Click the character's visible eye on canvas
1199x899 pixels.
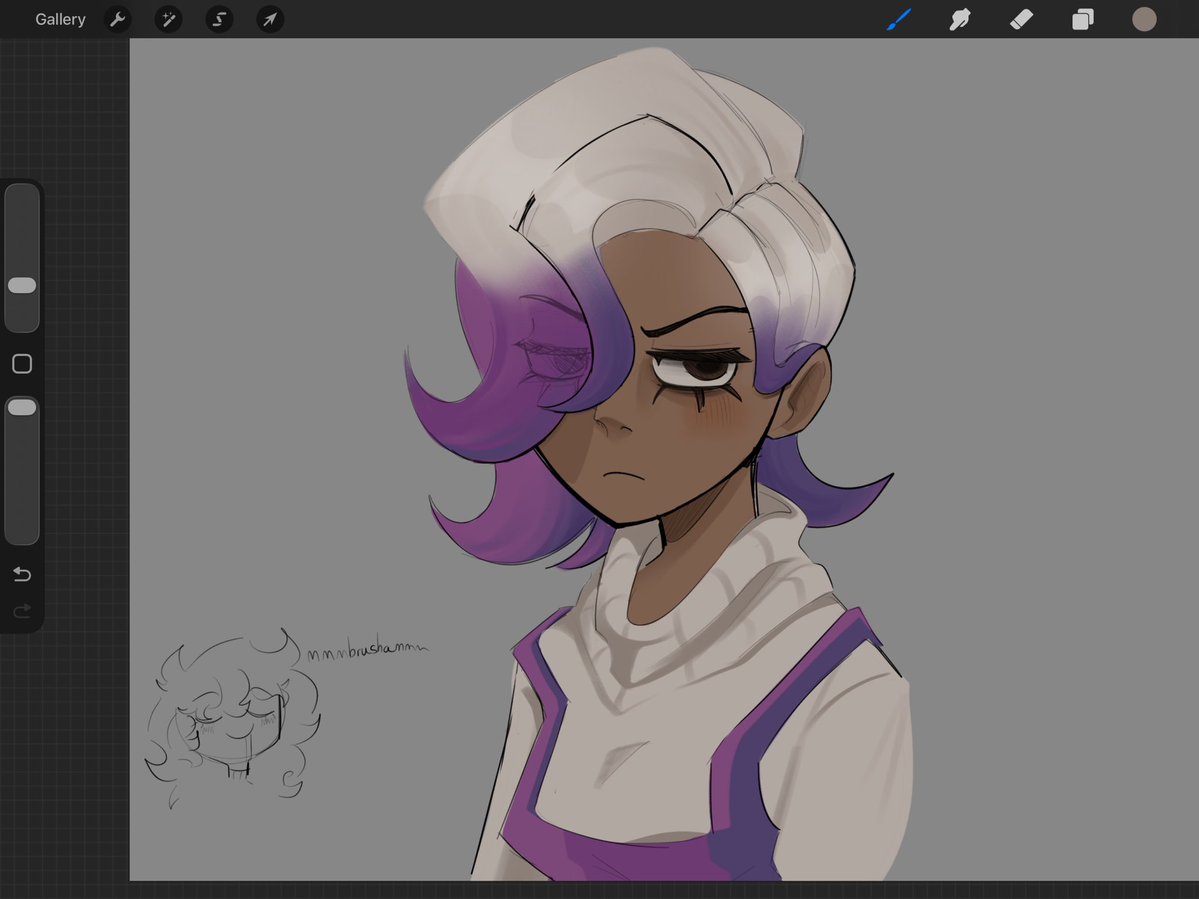click(x=697, y=372)
